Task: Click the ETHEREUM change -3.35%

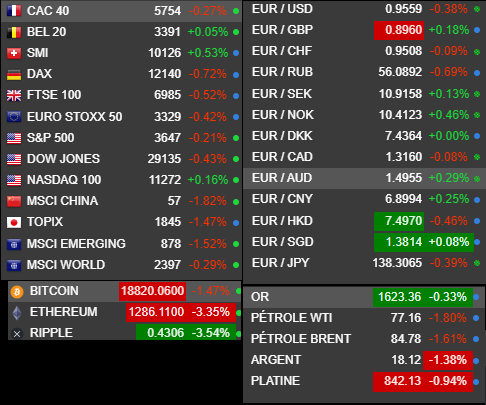Action: tap(211, 312)
